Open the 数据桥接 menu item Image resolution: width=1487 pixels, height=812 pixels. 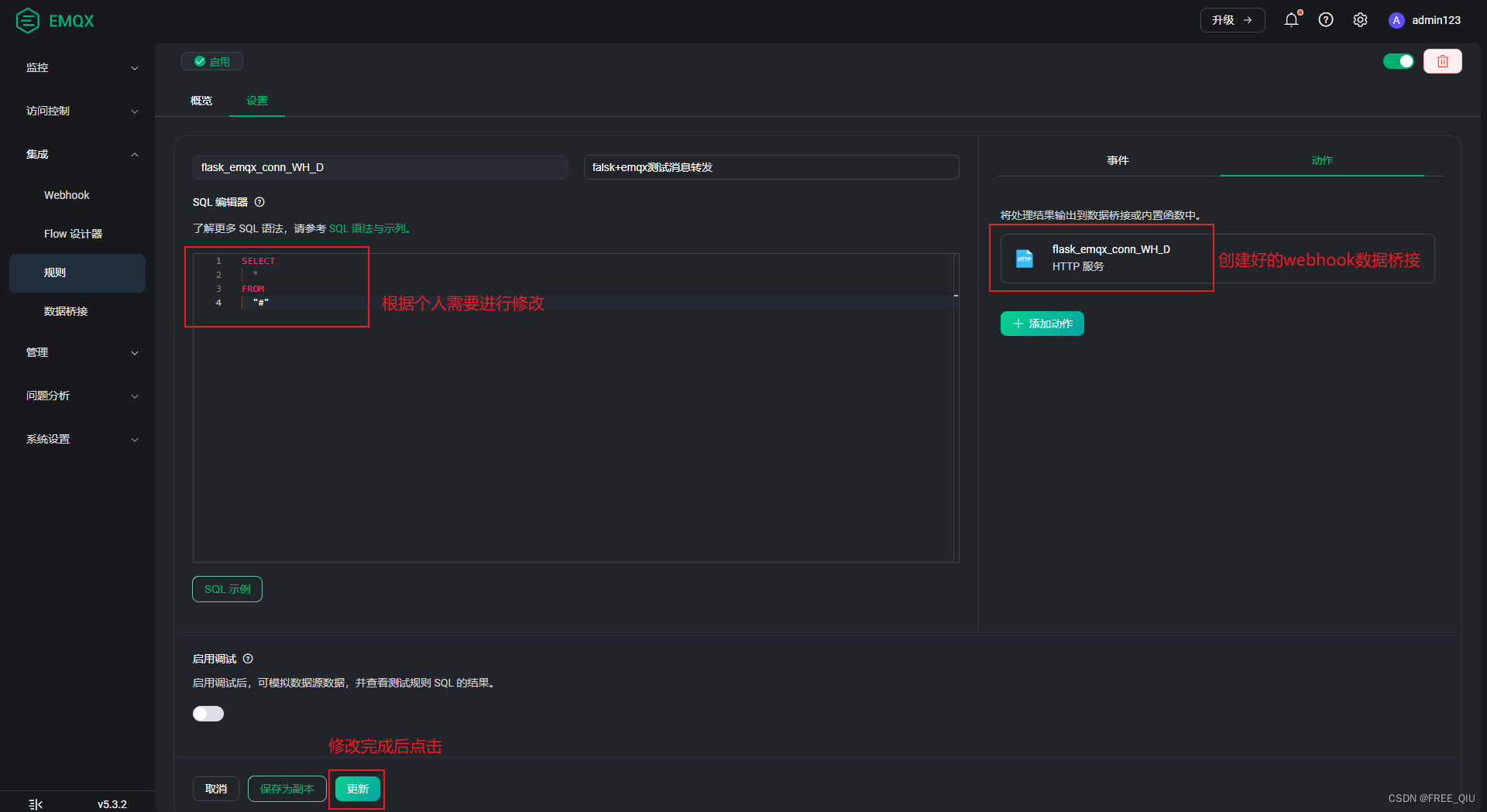pyautogui.click(x=77, y=311)
